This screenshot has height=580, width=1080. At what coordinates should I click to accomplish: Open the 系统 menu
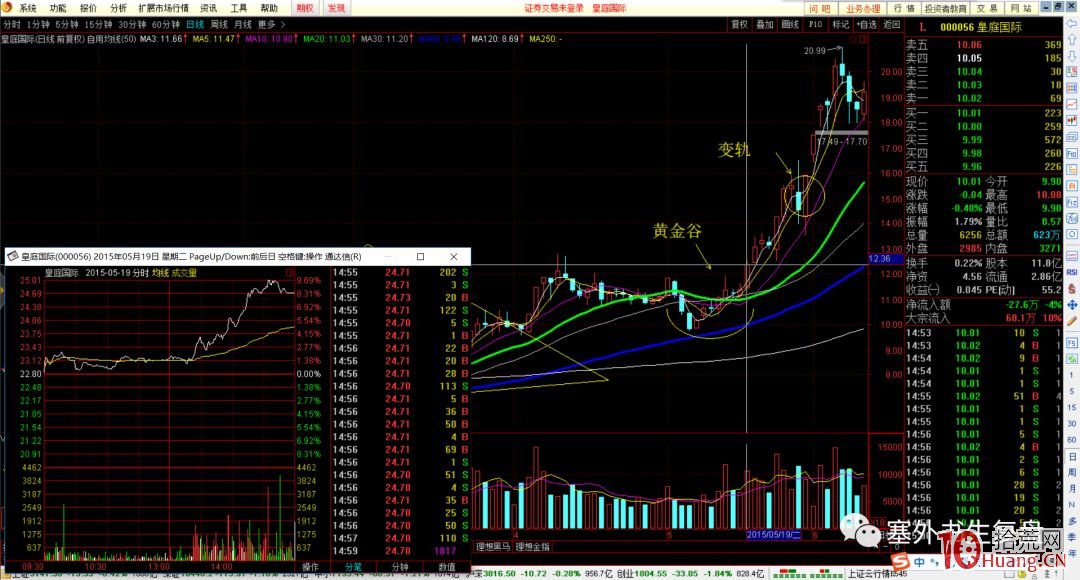coord(28,8)
